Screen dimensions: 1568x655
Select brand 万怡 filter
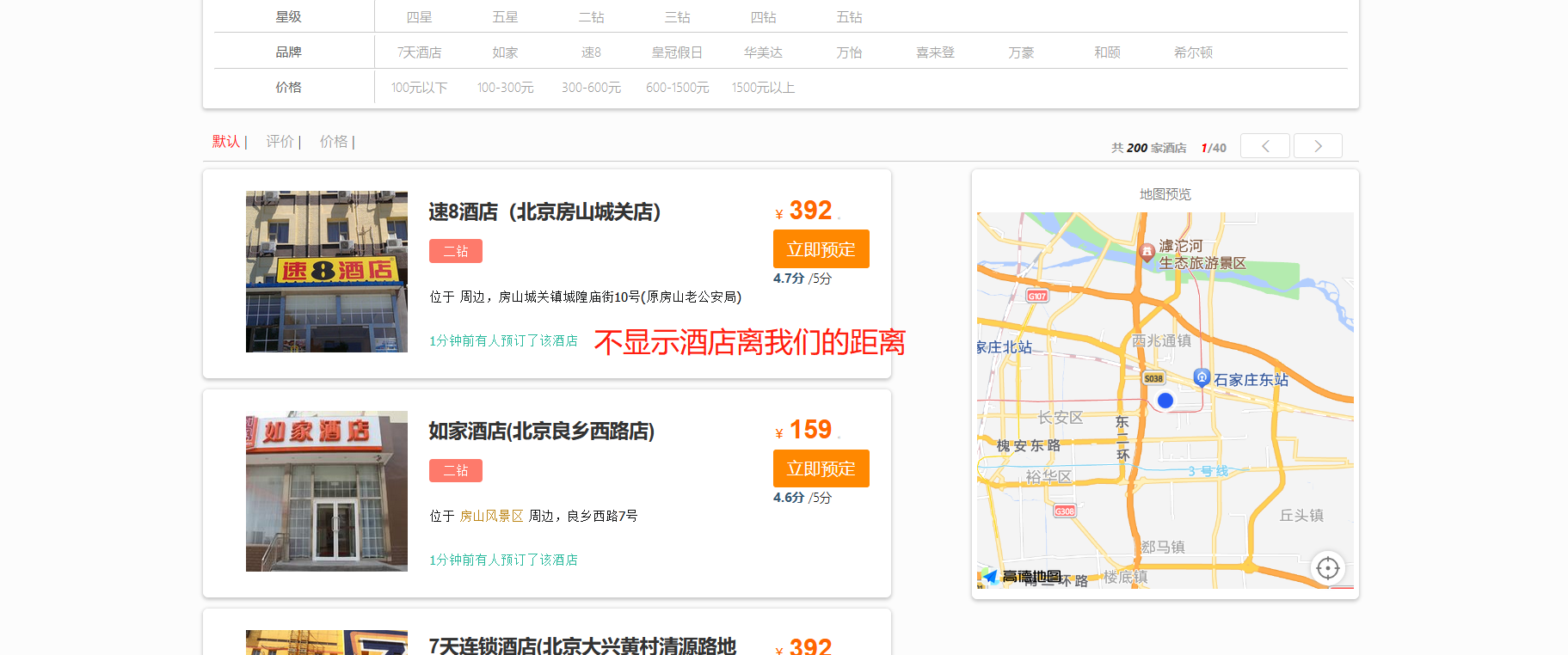click(850, 52)
